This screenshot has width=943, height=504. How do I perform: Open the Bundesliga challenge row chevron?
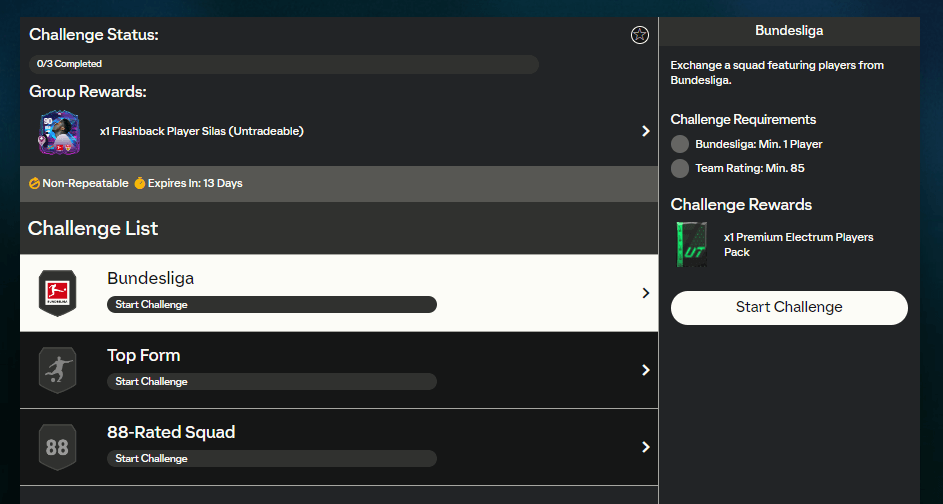pyautogui.click(x=645, y=293)
